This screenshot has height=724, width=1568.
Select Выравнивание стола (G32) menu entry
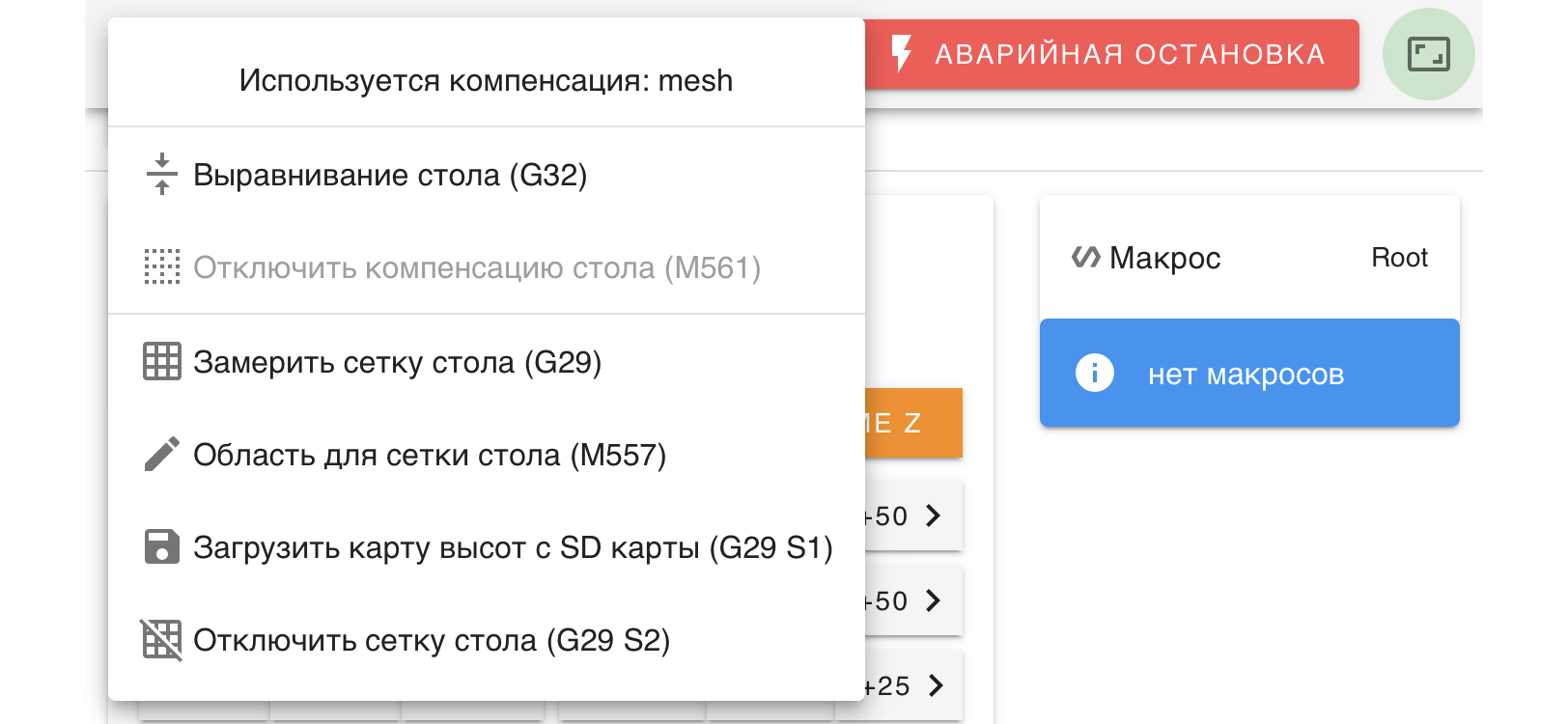click(390, 176)
